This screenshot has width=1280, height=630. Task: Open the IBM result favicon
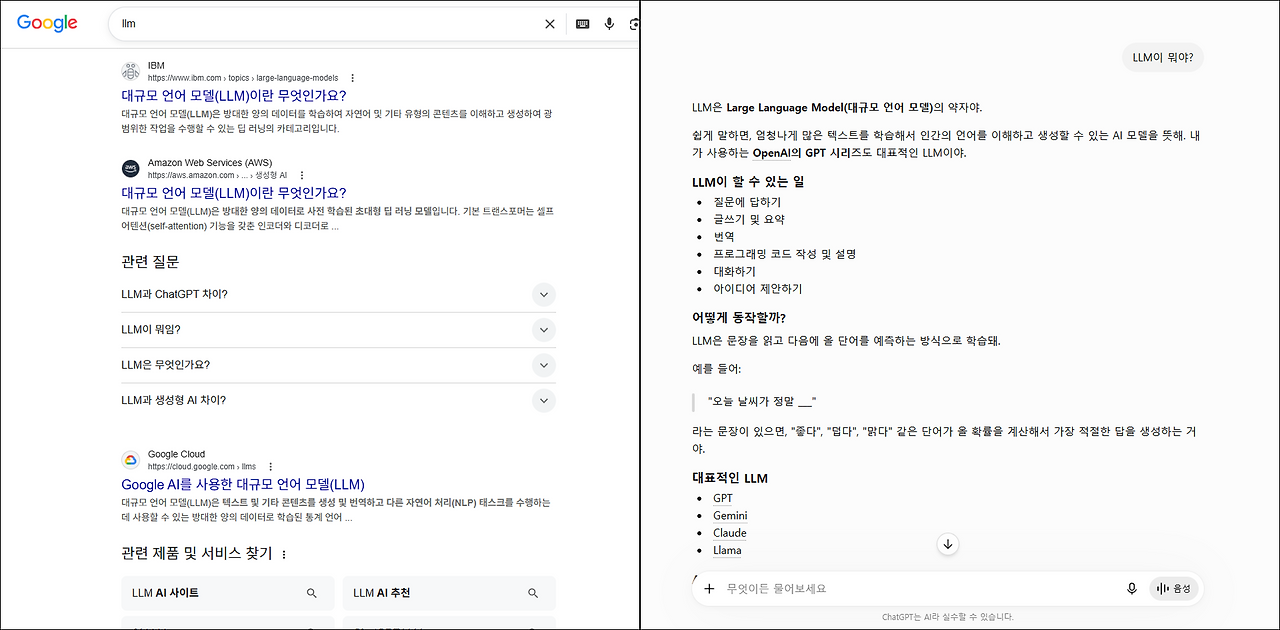point(131,71)
